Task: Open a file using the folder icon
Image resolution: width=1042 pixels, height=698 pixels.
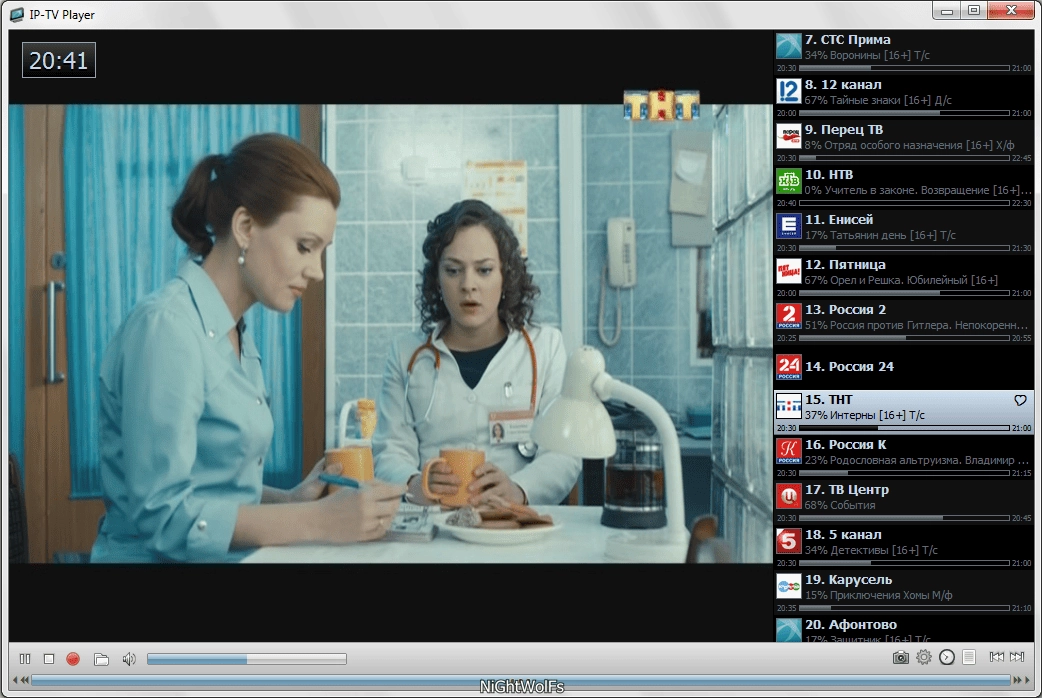Action: click(x=101, y=659)
